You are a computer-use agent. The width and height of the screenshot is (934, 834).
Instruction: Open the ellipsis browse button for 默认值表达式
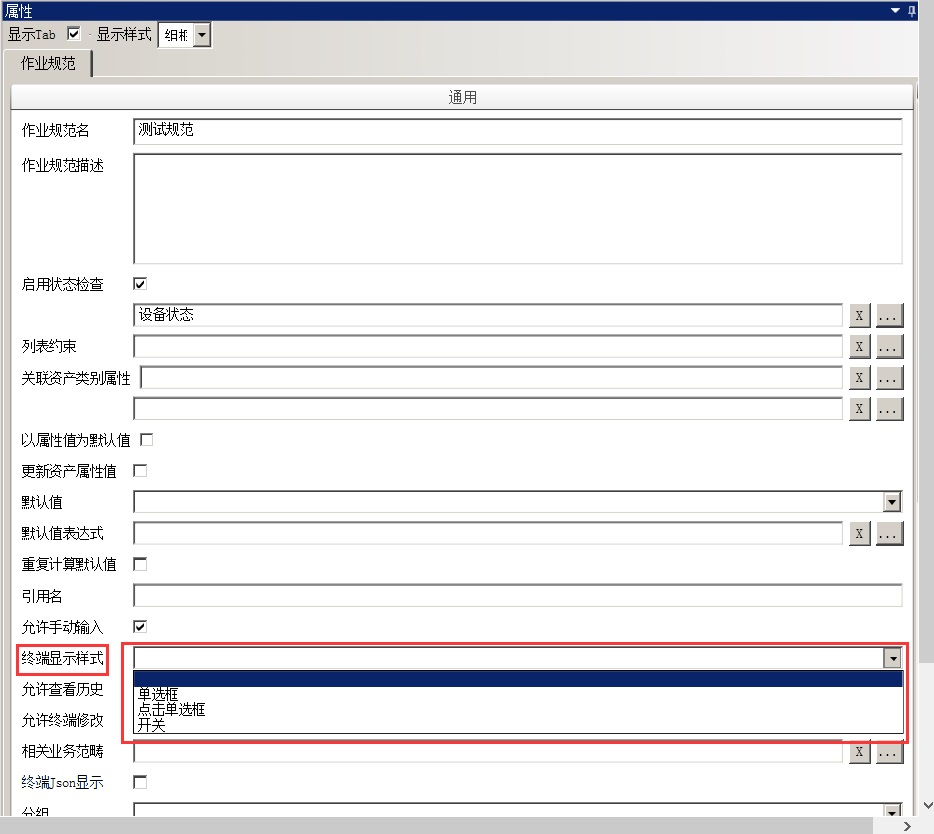pos(889,533)
